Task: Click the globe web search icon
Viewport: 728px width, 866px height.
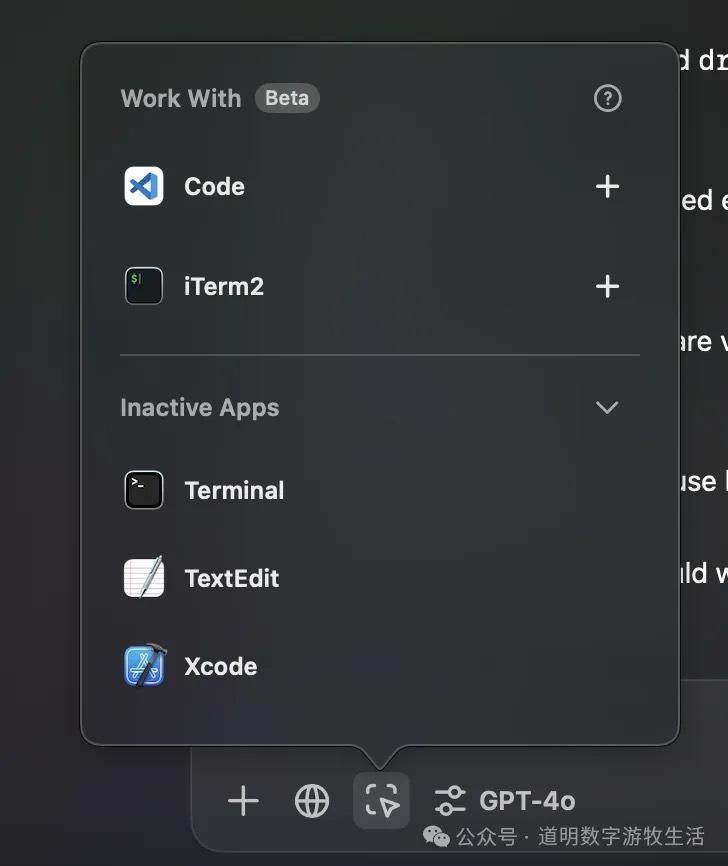Action: [312, 801]
